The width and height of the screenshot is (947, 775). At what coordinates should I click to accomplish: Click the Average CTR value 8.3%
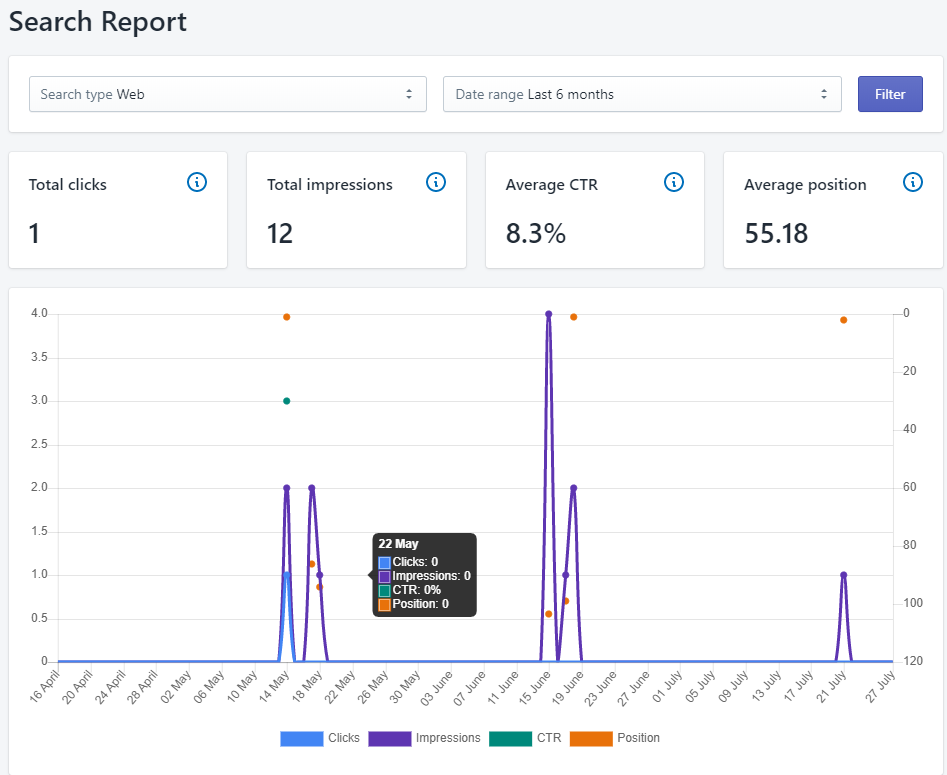[x=536, y=234]
